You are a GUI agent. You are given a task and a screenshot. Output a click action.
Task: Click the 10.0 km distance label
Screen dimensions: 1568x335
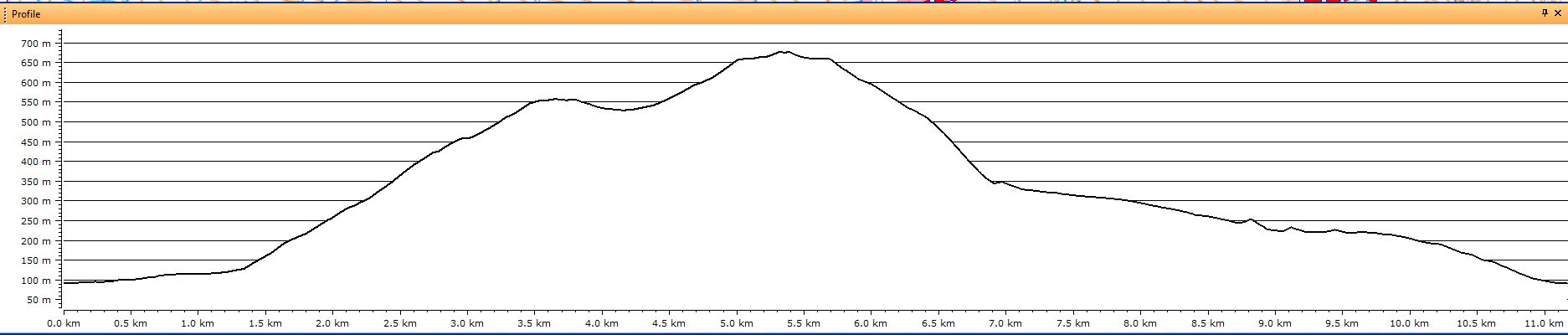pos(1409,323)
